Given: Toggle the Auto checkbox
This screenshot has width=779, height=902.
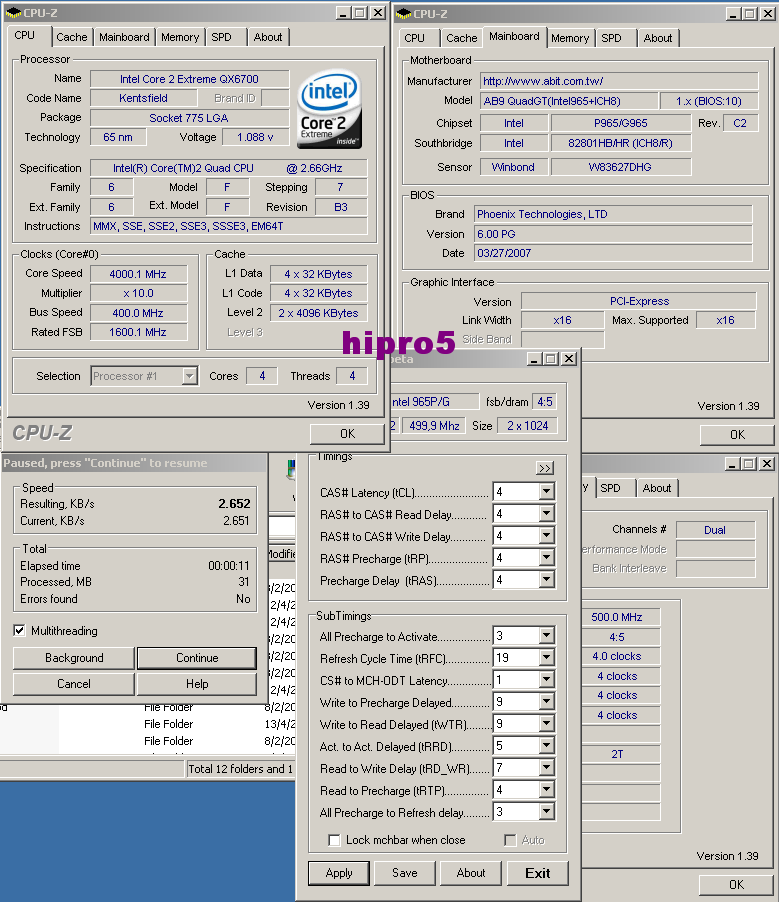Looking at the screenshot, I should click(510, 840).
